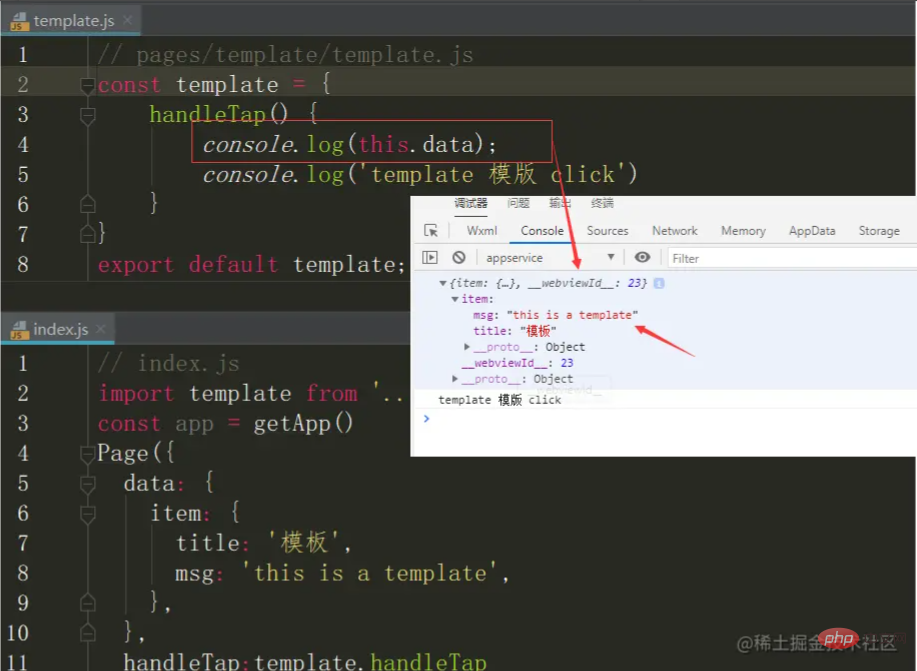
Task: Click 'handleTap:template.handleTap' line in index.js
Action: coord(305,662)
